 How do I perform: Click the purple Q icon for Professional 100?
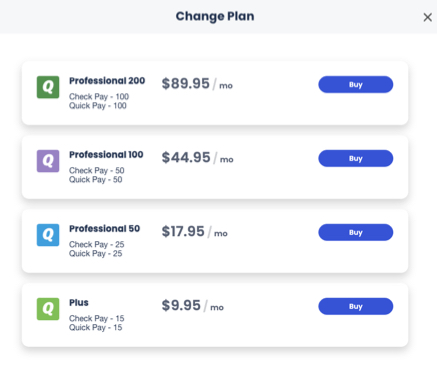click(48, 161)
